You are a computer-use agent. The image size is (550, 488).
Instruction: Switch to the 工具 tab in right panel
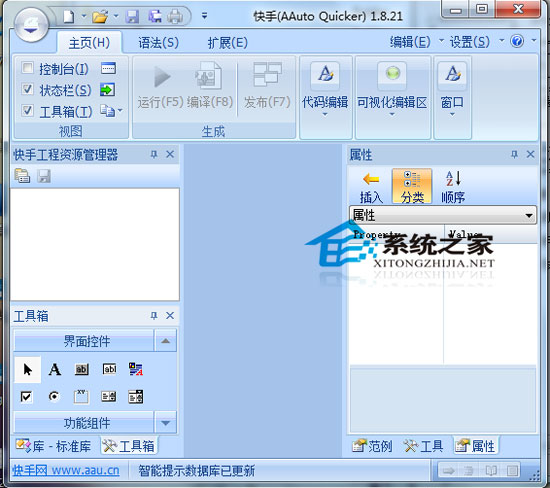pos(423,446)
